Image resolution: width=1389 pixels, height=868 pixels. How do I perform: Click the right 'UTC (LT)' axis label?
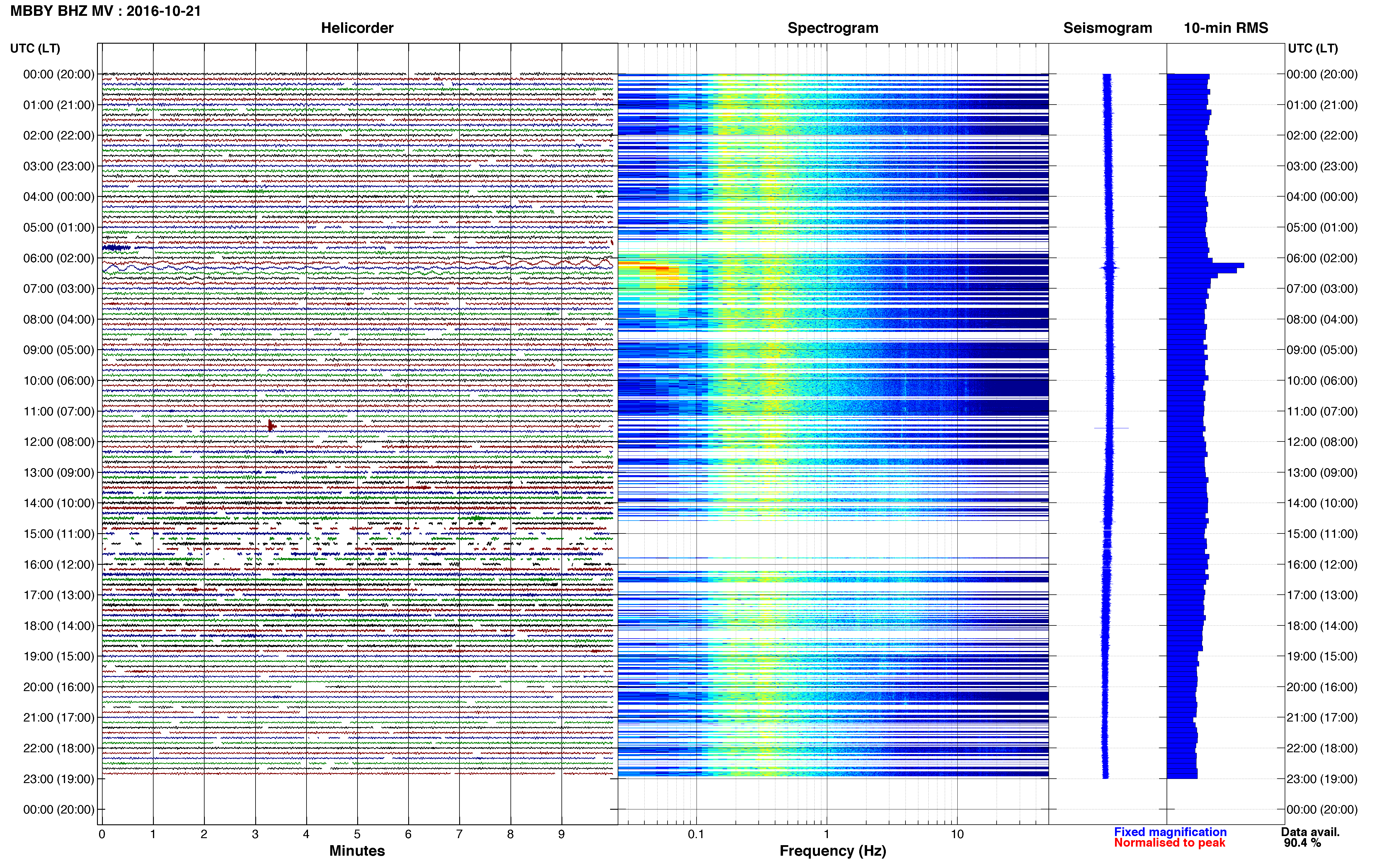pos(1313,48)
